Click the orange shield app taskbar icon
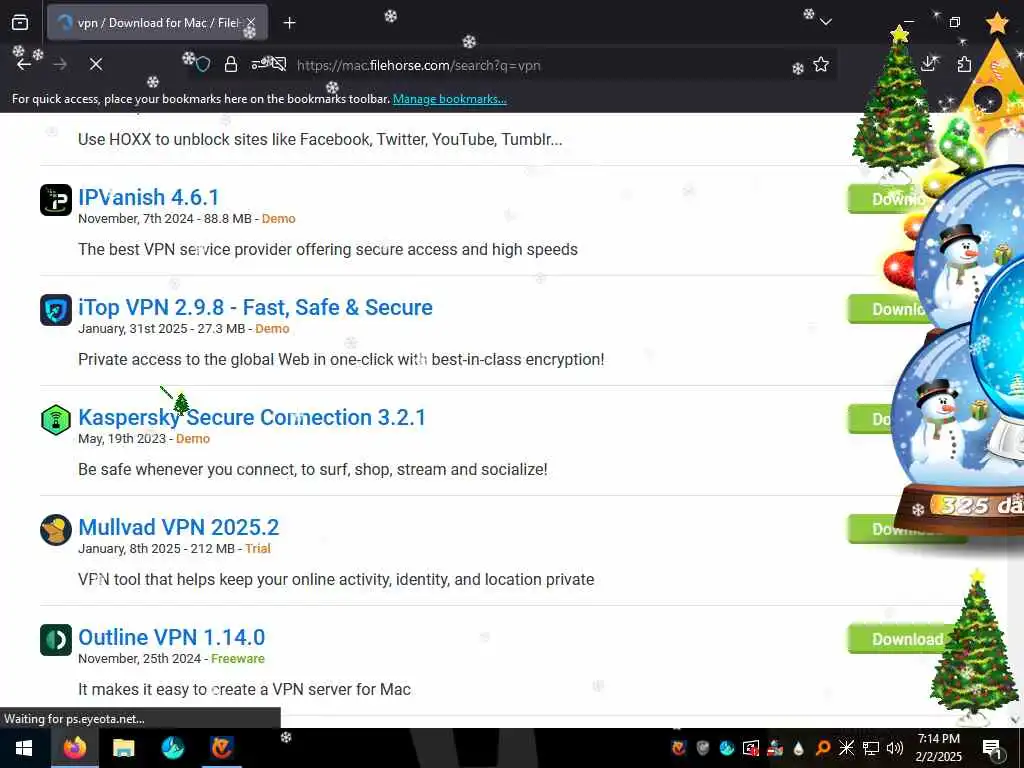The image size is (1024, 768). click(222, 748)
